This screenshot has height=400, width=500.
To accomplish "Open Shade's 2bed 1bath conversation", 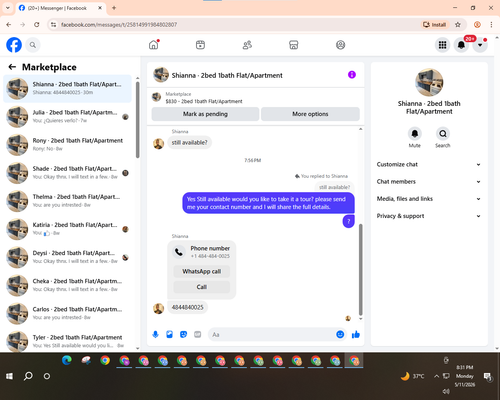I will (x=67, y=173).
